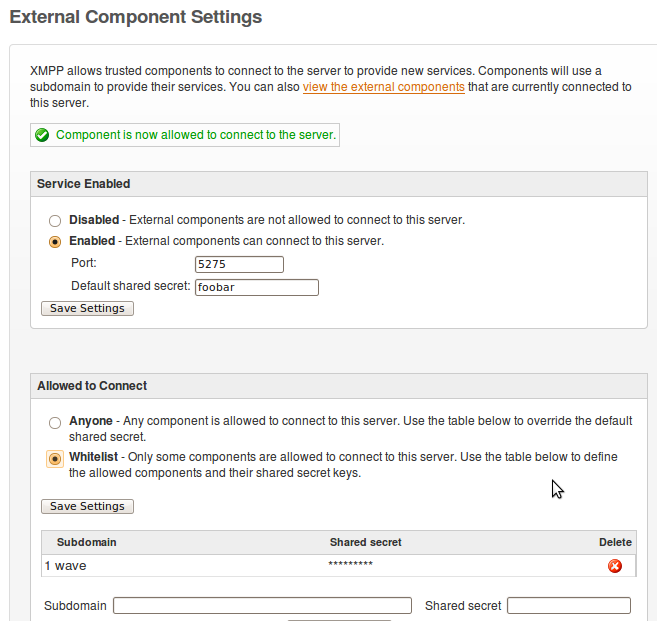657x621 pixels.
Task: Select the Enabled radio option
Action: click(x=54, y=242)
